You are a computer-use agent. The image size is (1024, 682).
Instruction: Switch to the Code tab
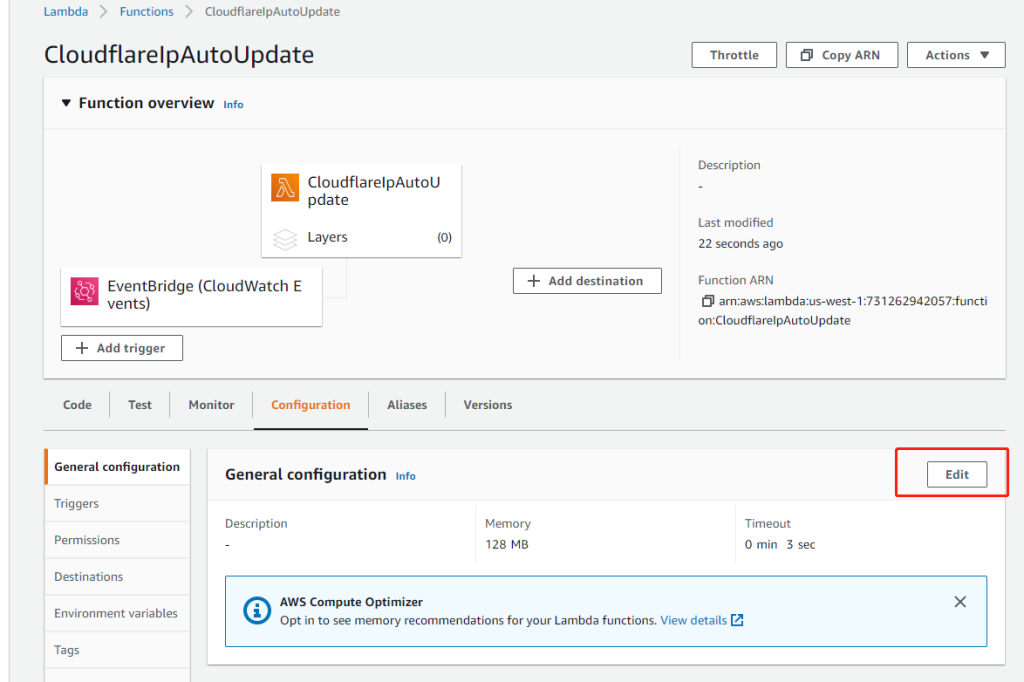coord(77,405)
